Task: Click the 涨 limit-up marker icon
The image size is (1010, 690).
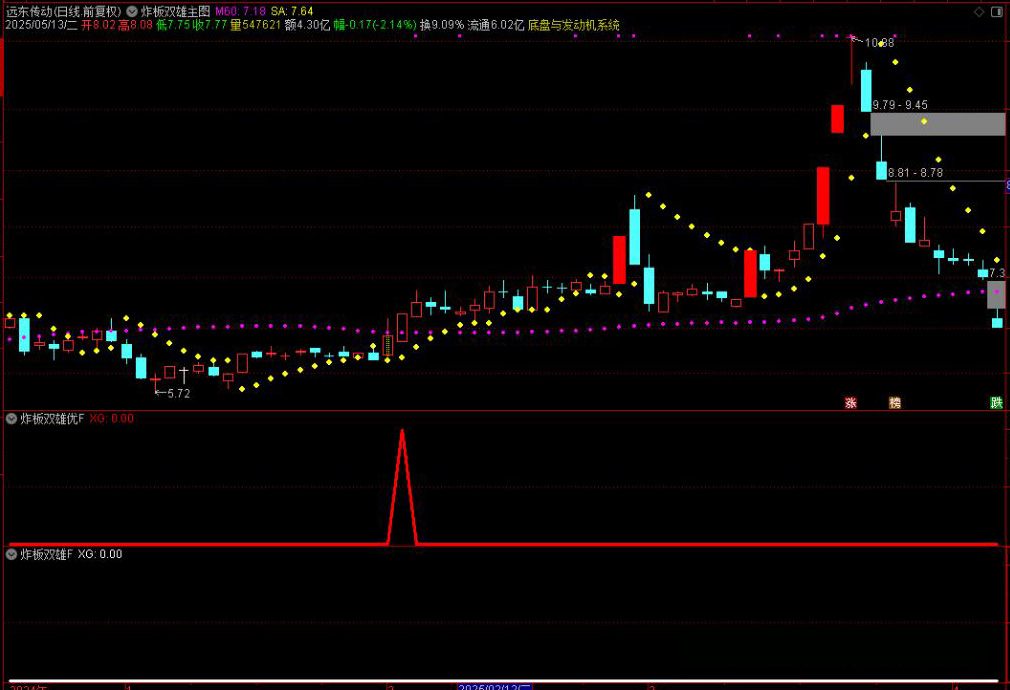Action: (851, 403)
